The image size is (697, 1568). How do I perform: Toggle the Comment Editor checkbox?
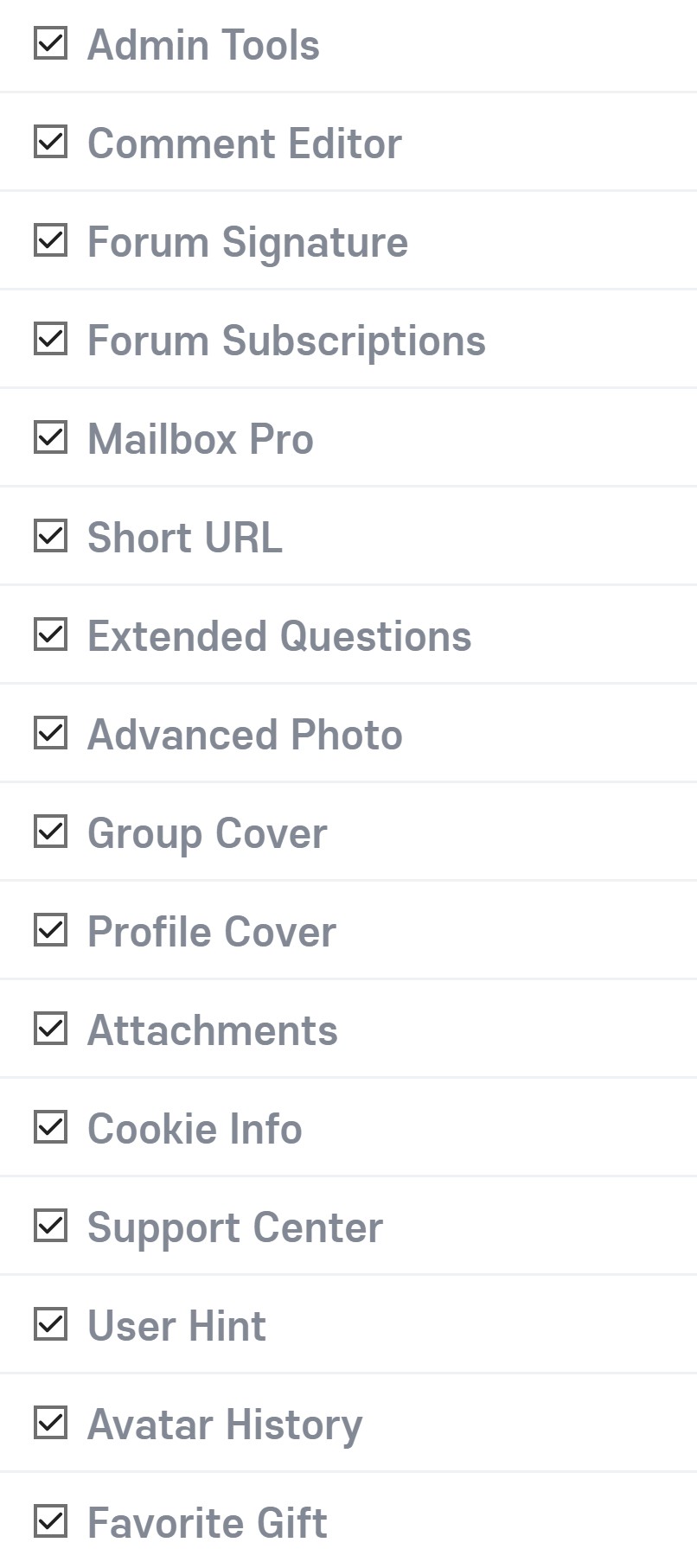click(50, 142)
